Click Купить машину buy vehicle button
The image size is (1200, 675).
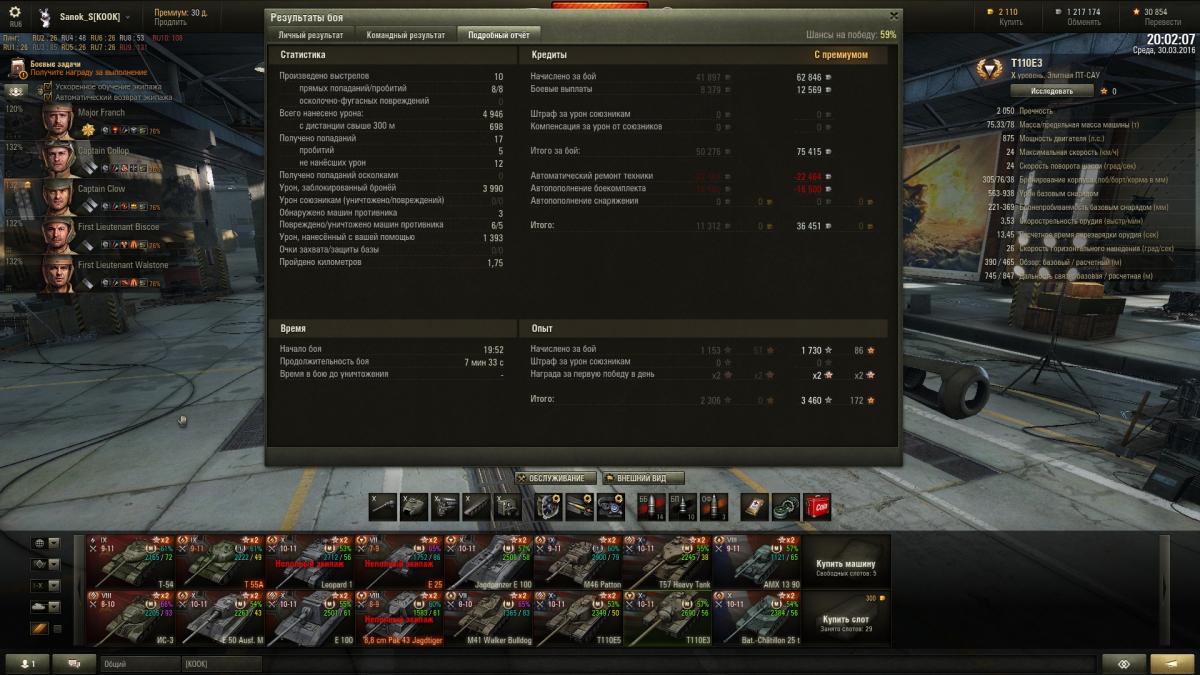(846, 562)
